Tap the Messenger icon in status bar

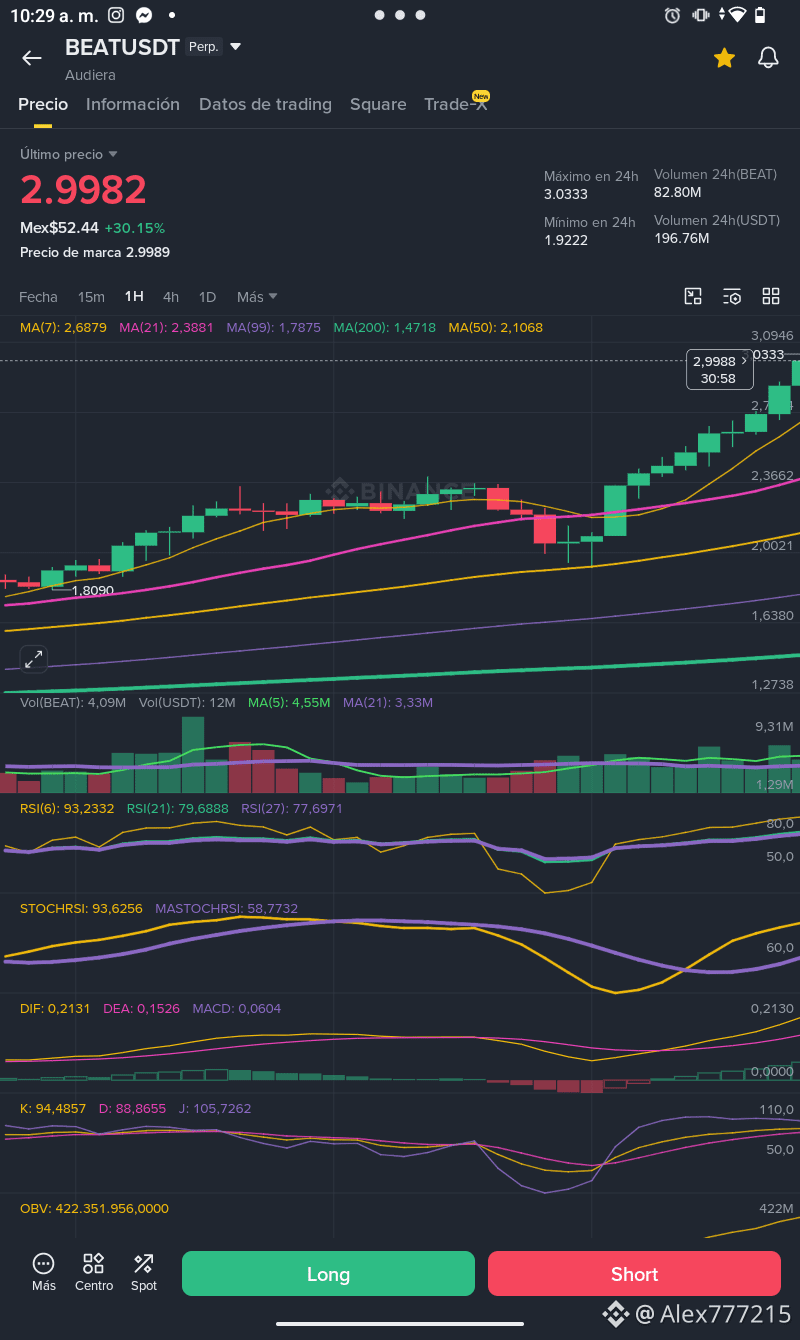coord(144,15)
